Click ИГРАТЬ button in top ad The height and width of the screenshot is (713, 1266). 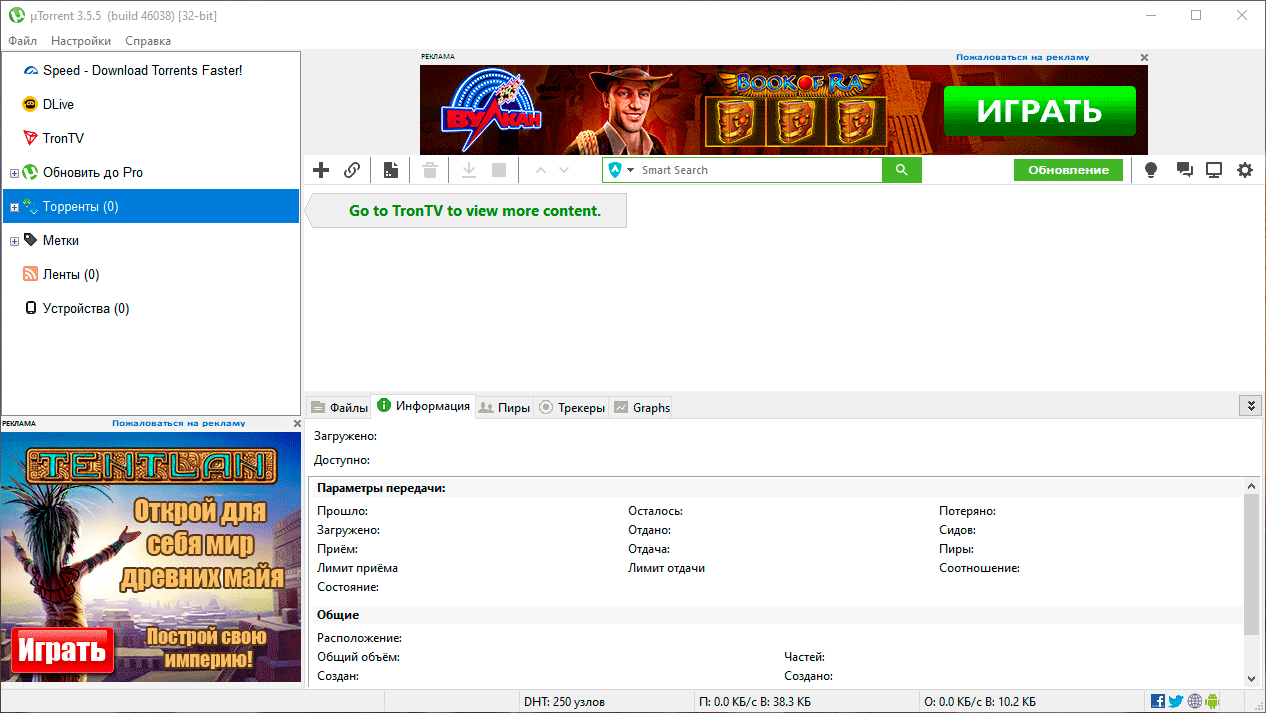tap(1040, 111)
